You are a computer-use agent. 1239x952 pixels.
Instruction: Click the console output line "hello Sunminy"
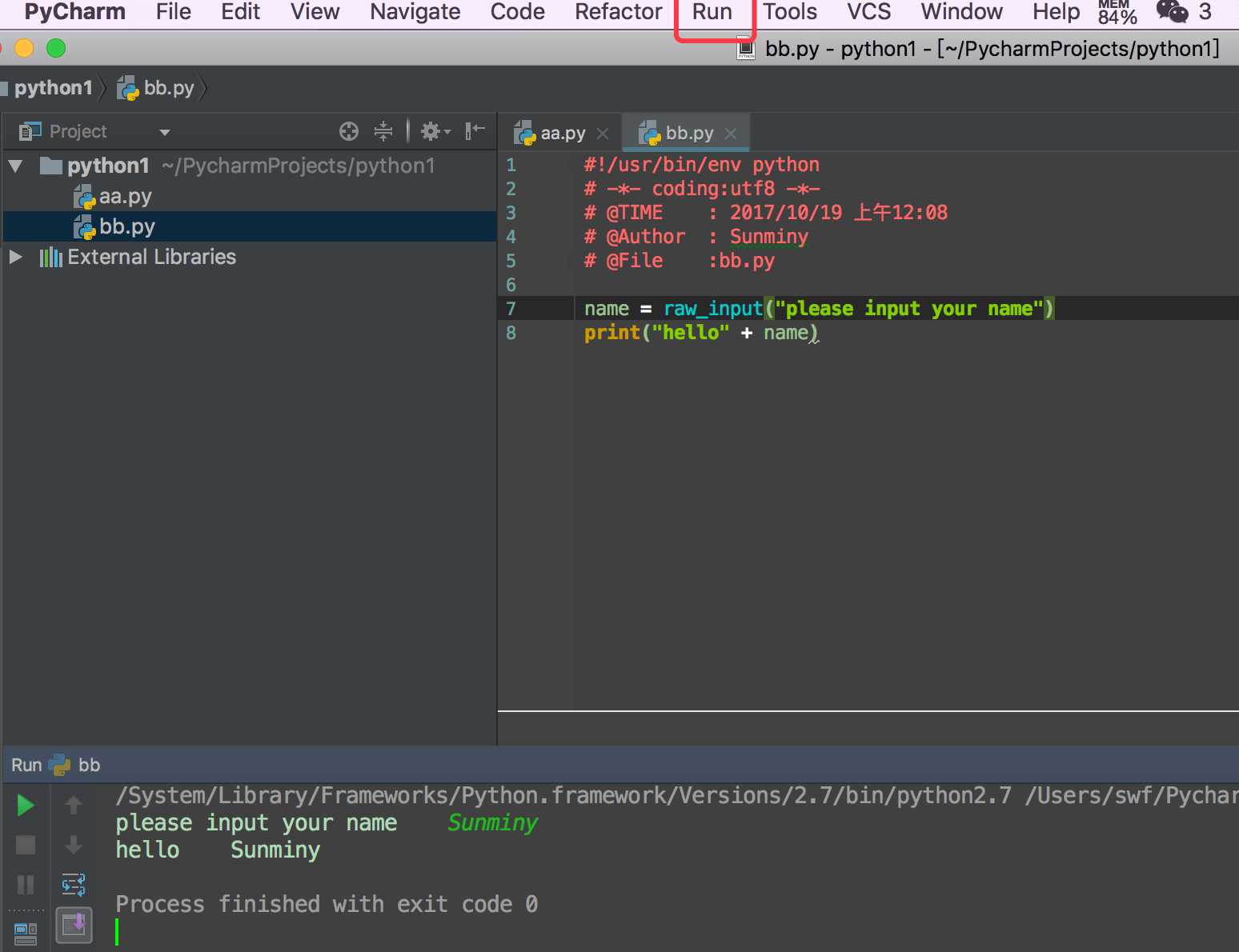[x=218, y=850]
